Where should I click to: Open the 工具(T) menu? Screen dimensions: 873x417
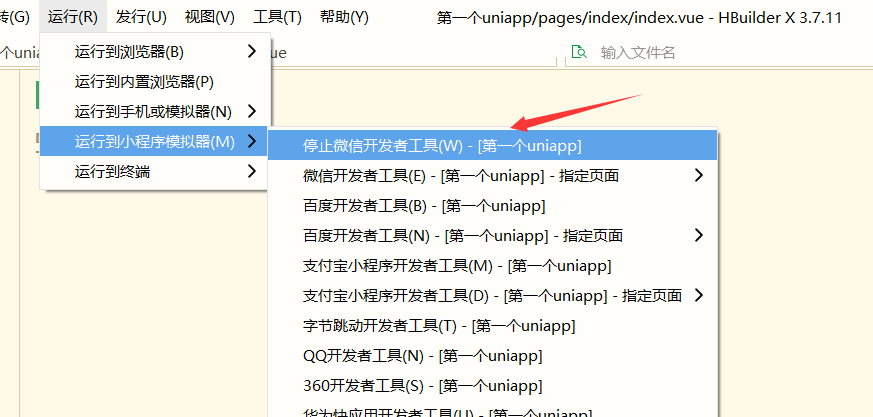277,17
